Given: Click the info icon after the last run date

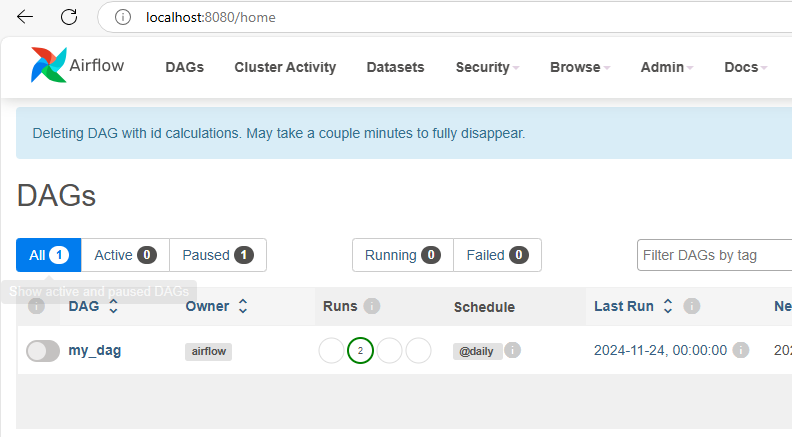Looking at the screenshot, I should (x=741, y=351).
